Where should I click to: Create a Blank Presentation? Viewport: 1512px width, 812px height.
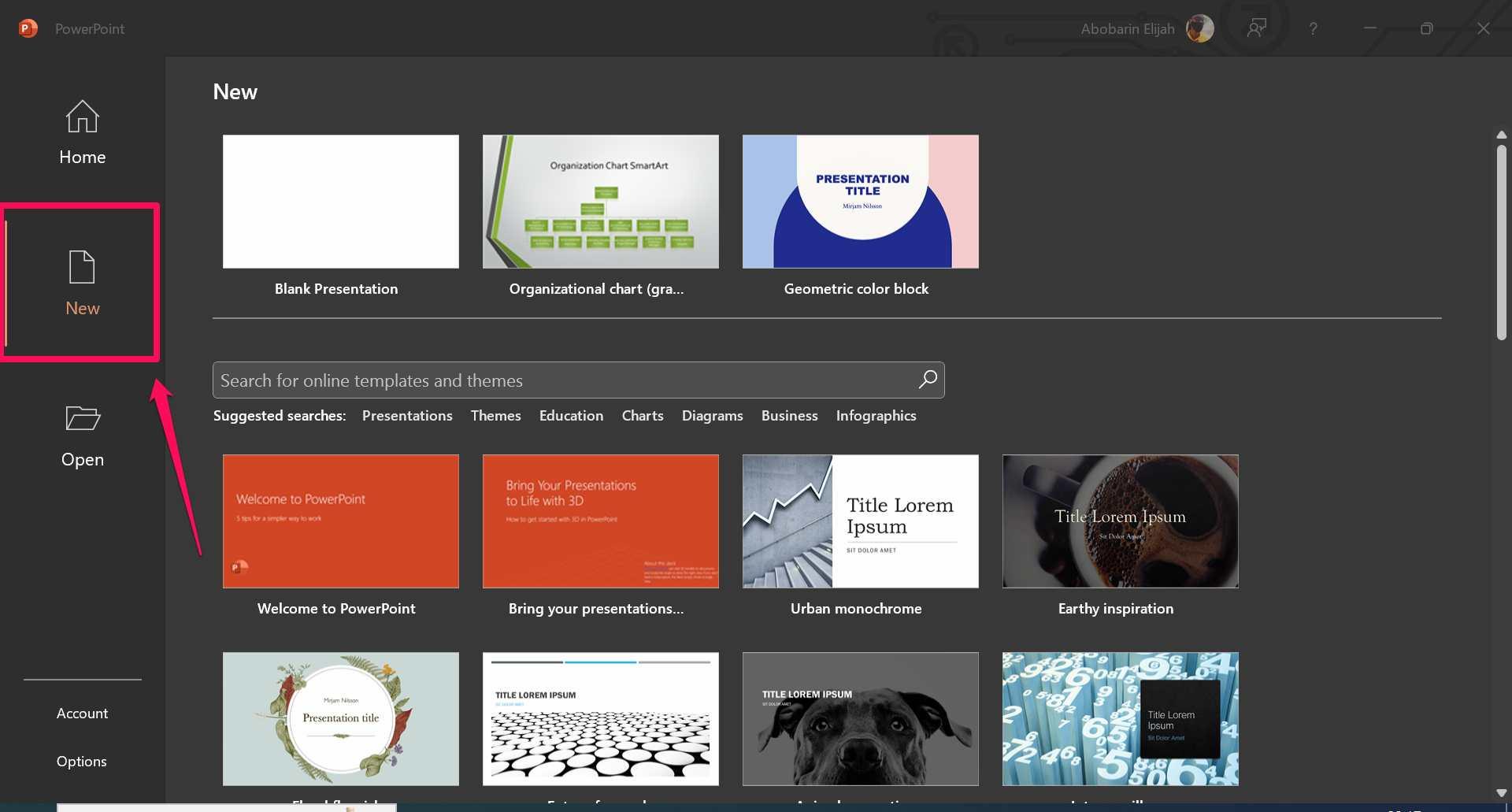[x=340, y=202]
